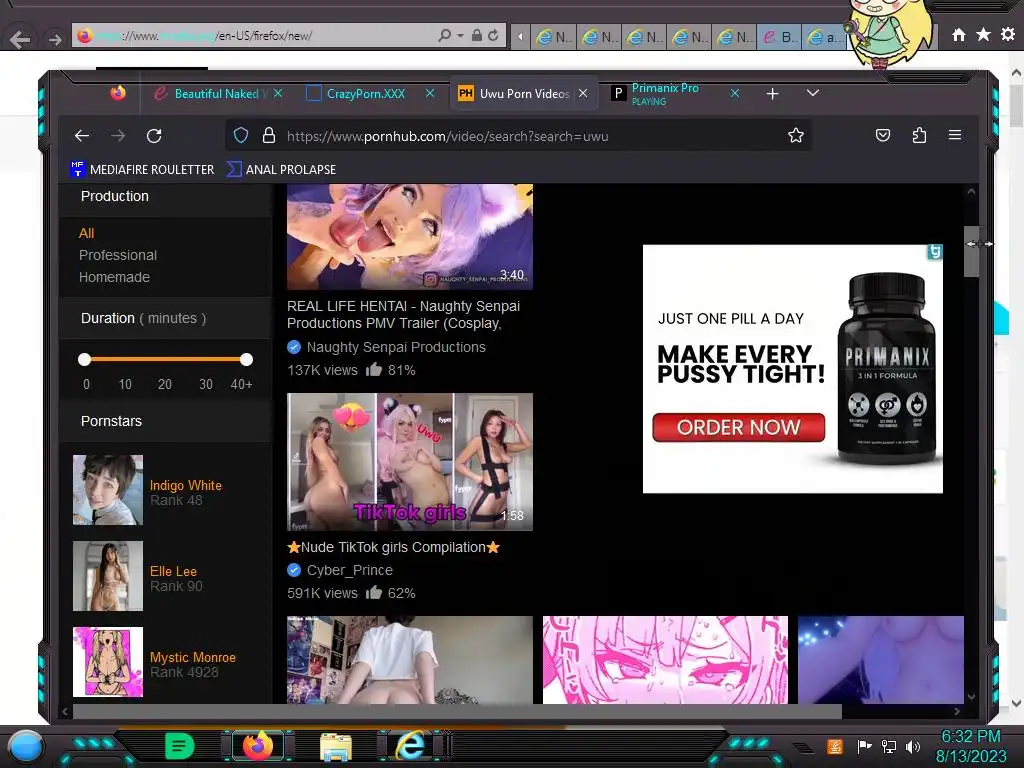Open a new tab with the plus button

(773, 94)
